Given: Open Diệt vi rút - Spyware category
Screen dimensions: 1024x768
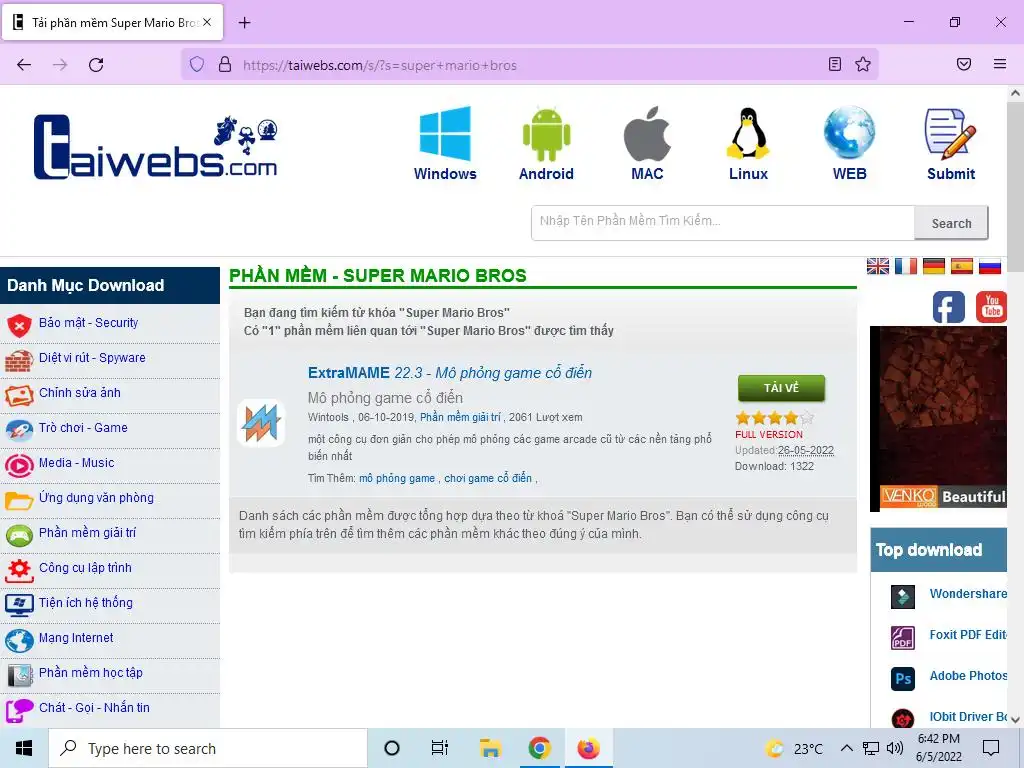Looking at the screenshot, I should click(x=92, y=358).
